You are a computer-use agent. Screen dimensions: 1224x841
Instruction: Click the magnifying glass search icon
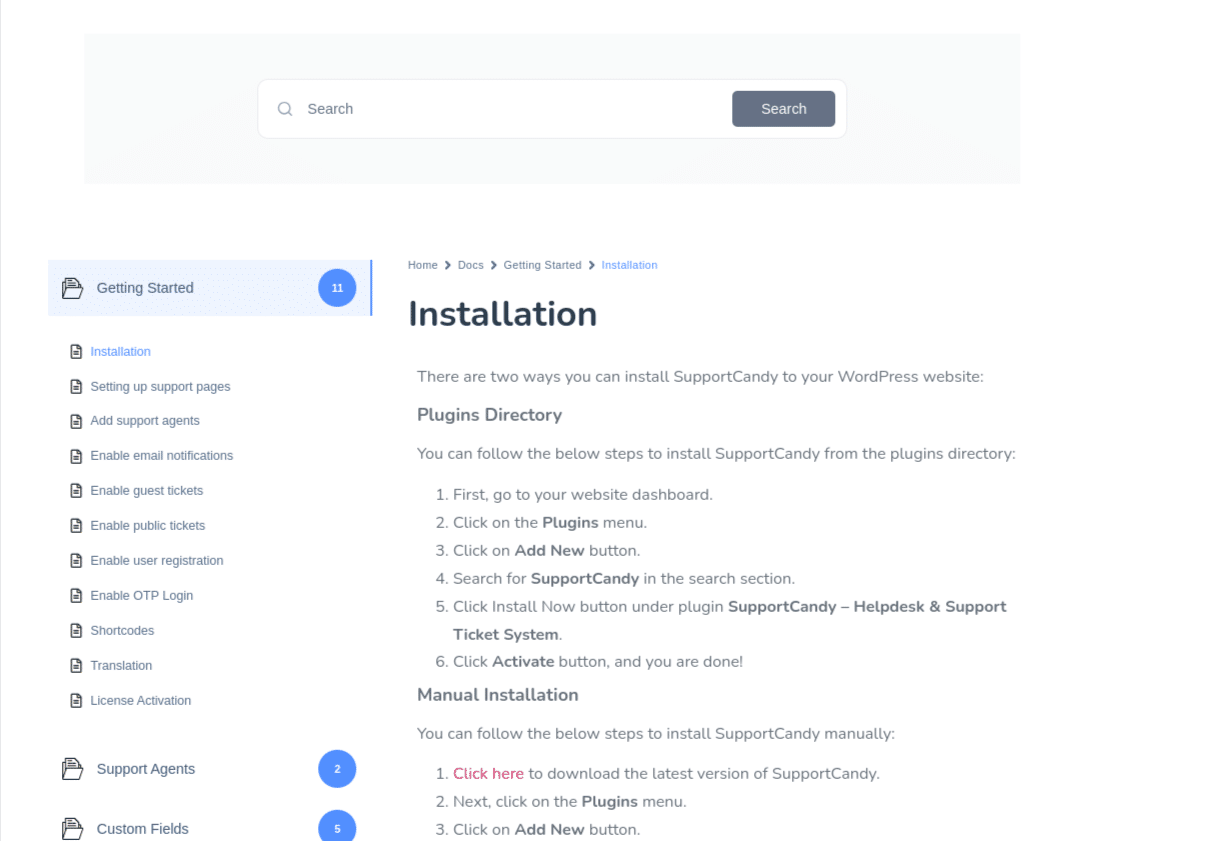285,109
